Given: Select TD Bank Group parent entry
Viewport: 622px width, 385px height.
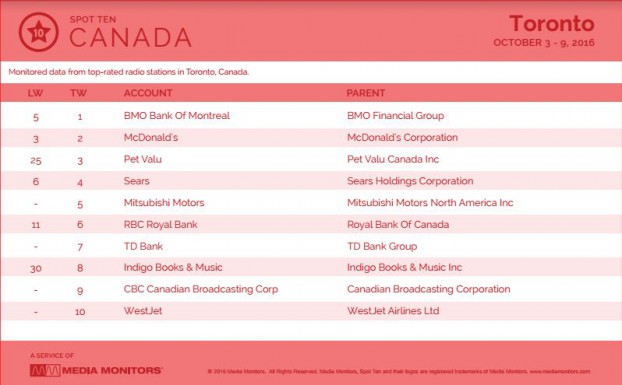Looking at the screenshot, I should [382, 246].
